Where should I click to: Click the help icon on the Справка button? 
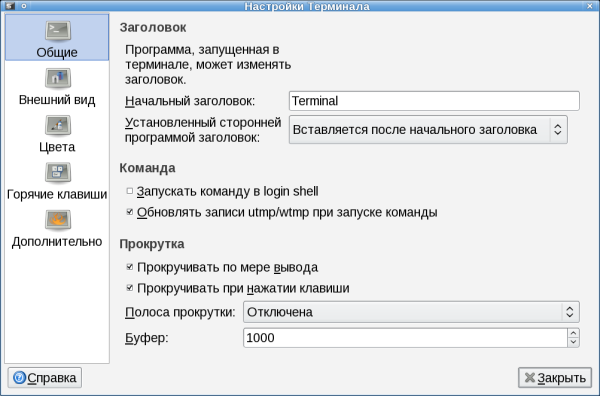[x=19, y=378]
